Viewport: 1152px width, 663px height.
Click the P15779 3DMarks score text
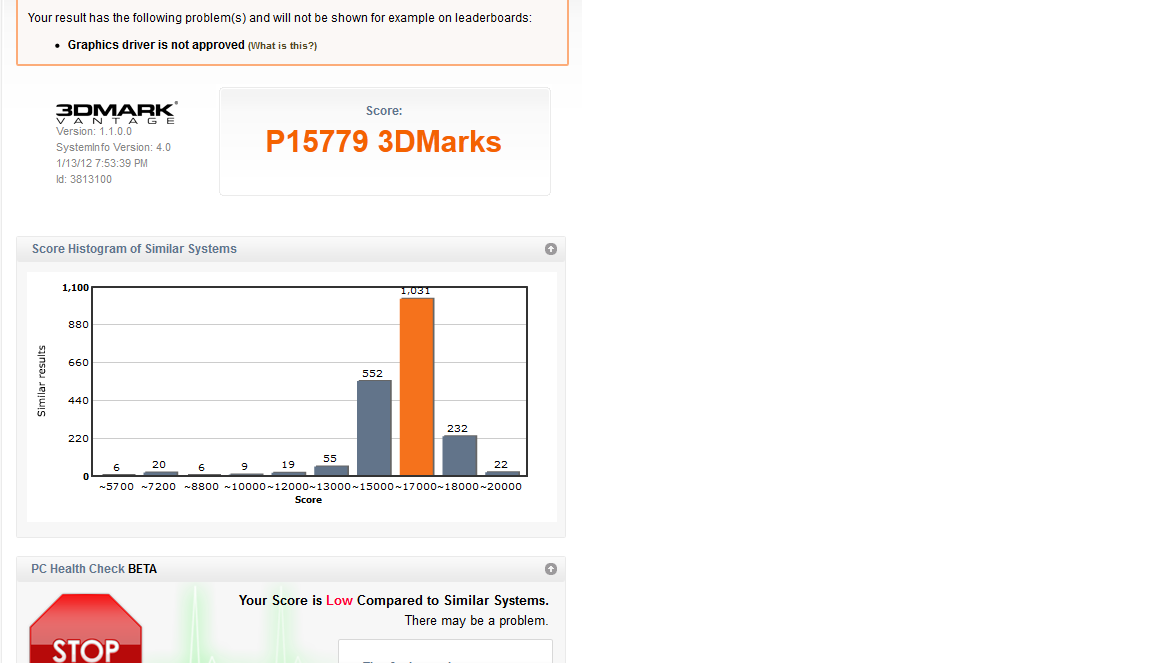[x=383, y=142]
